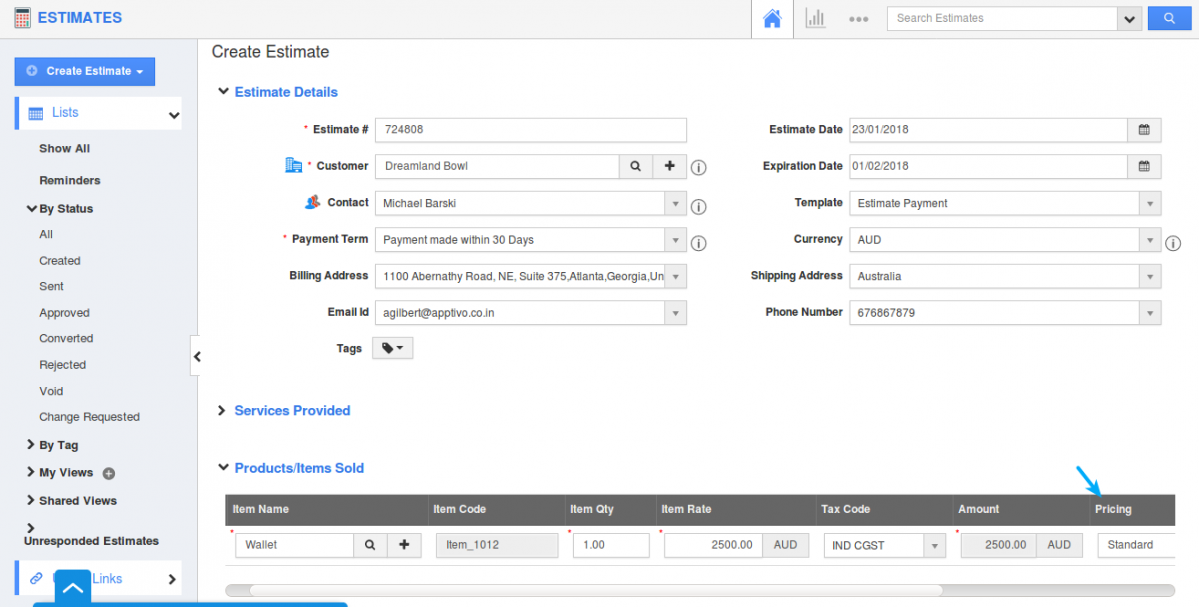Open the Email Id dropdown
Viewport: 1199px width, 607px height.
coord(675,312)
